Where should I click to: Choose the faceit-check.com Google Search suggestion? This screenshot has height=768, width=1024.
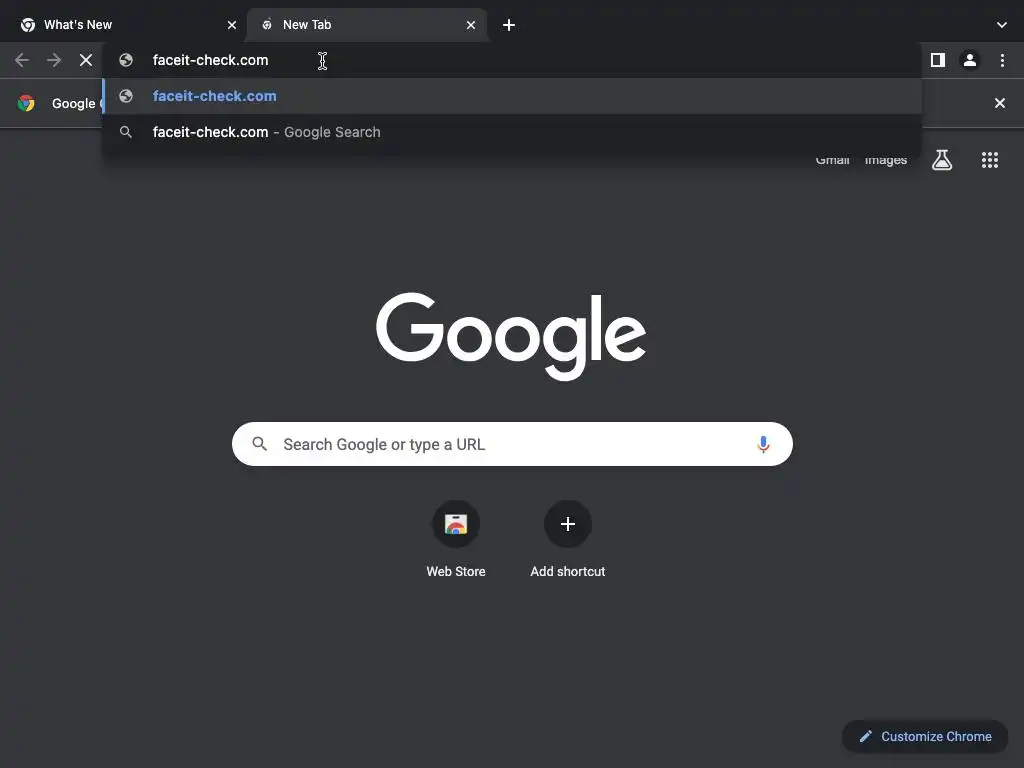click(x=512, y=132)
